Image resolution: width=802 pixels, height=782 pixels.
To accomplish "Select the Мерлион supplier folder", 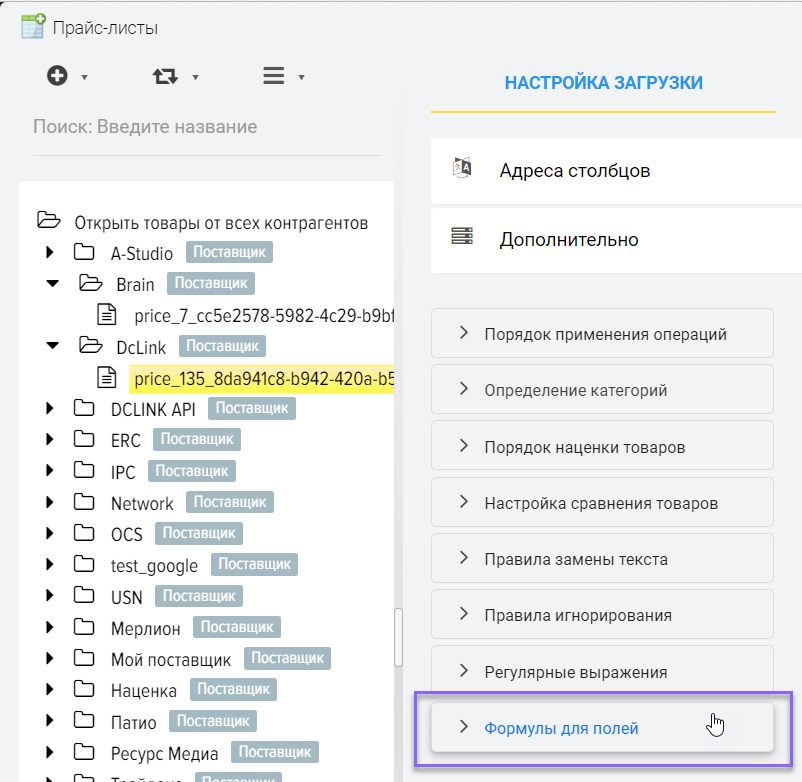I will [x=146, y=629].
